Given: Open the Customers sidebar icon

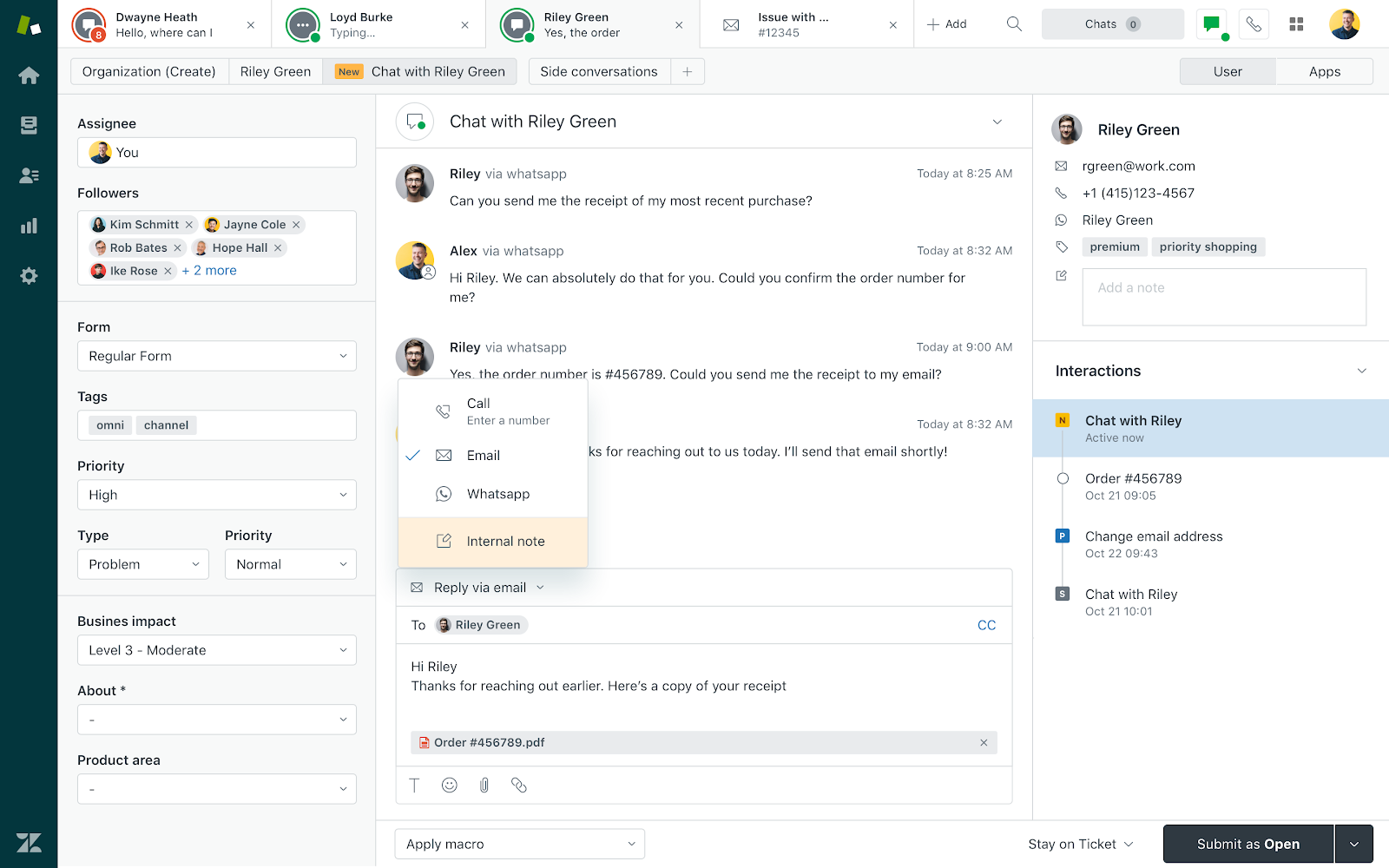Looking at the screenshot, I should pos(29,174).
